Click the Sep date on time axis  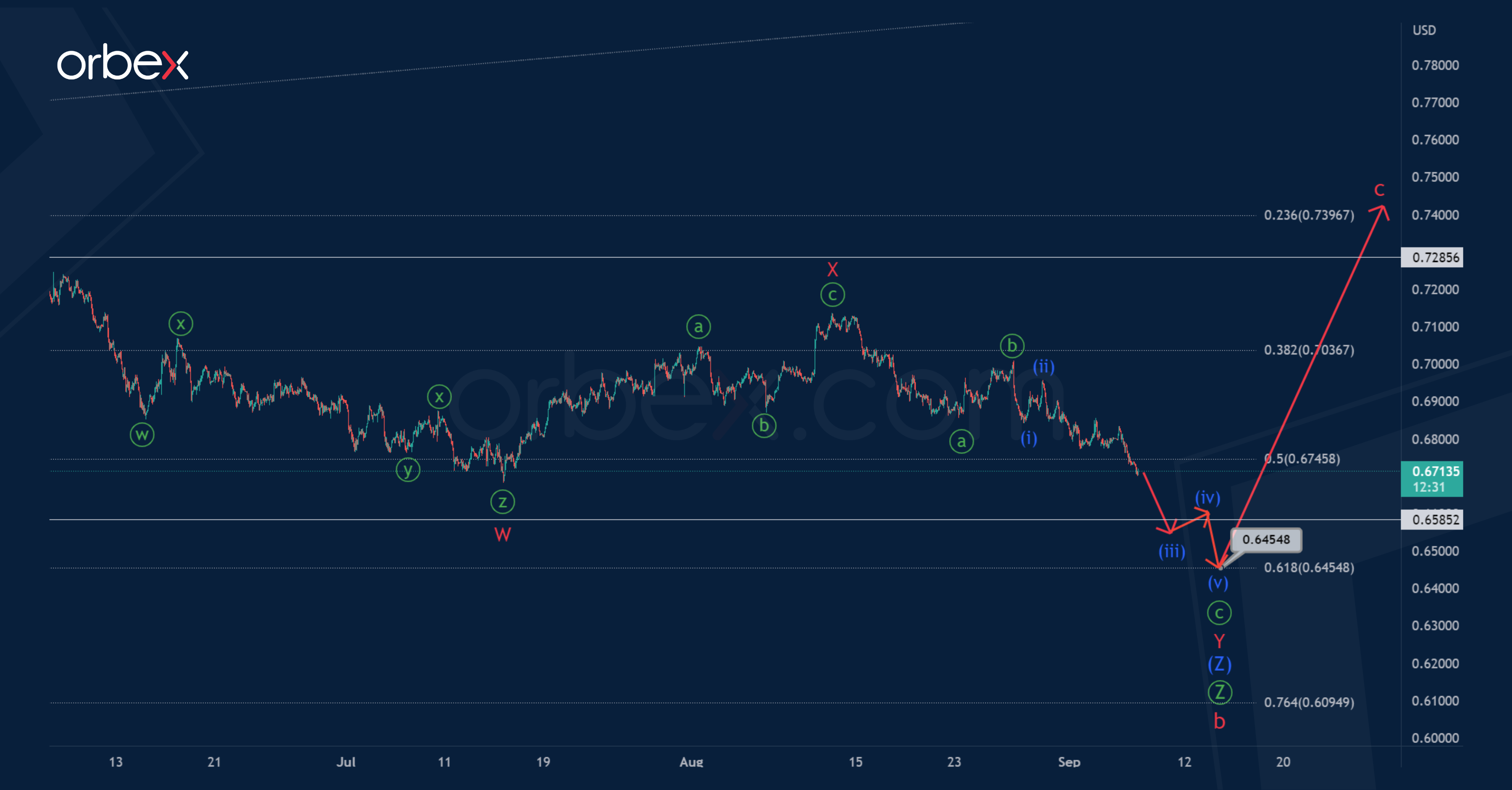click(1069, 762)
